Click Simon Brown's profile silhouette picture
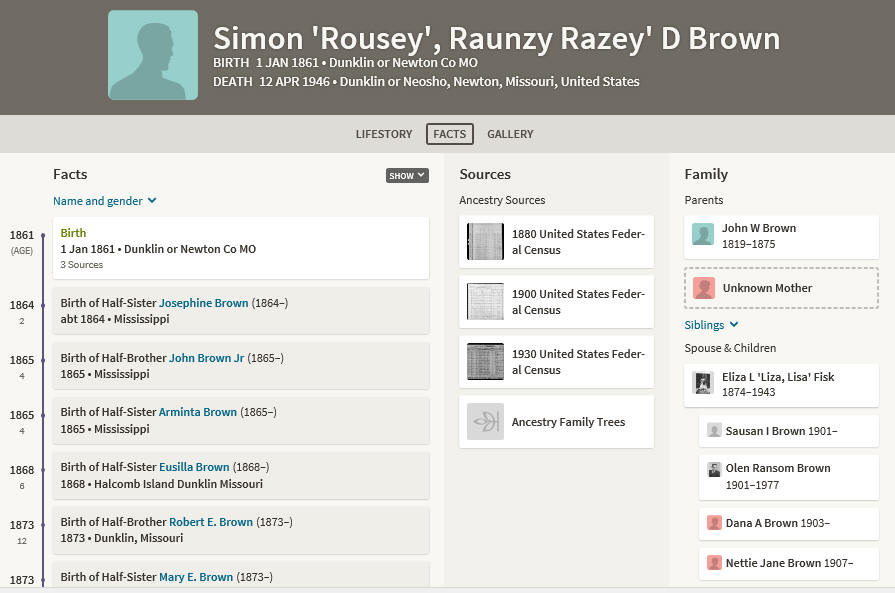 click(x=153, y=55)
